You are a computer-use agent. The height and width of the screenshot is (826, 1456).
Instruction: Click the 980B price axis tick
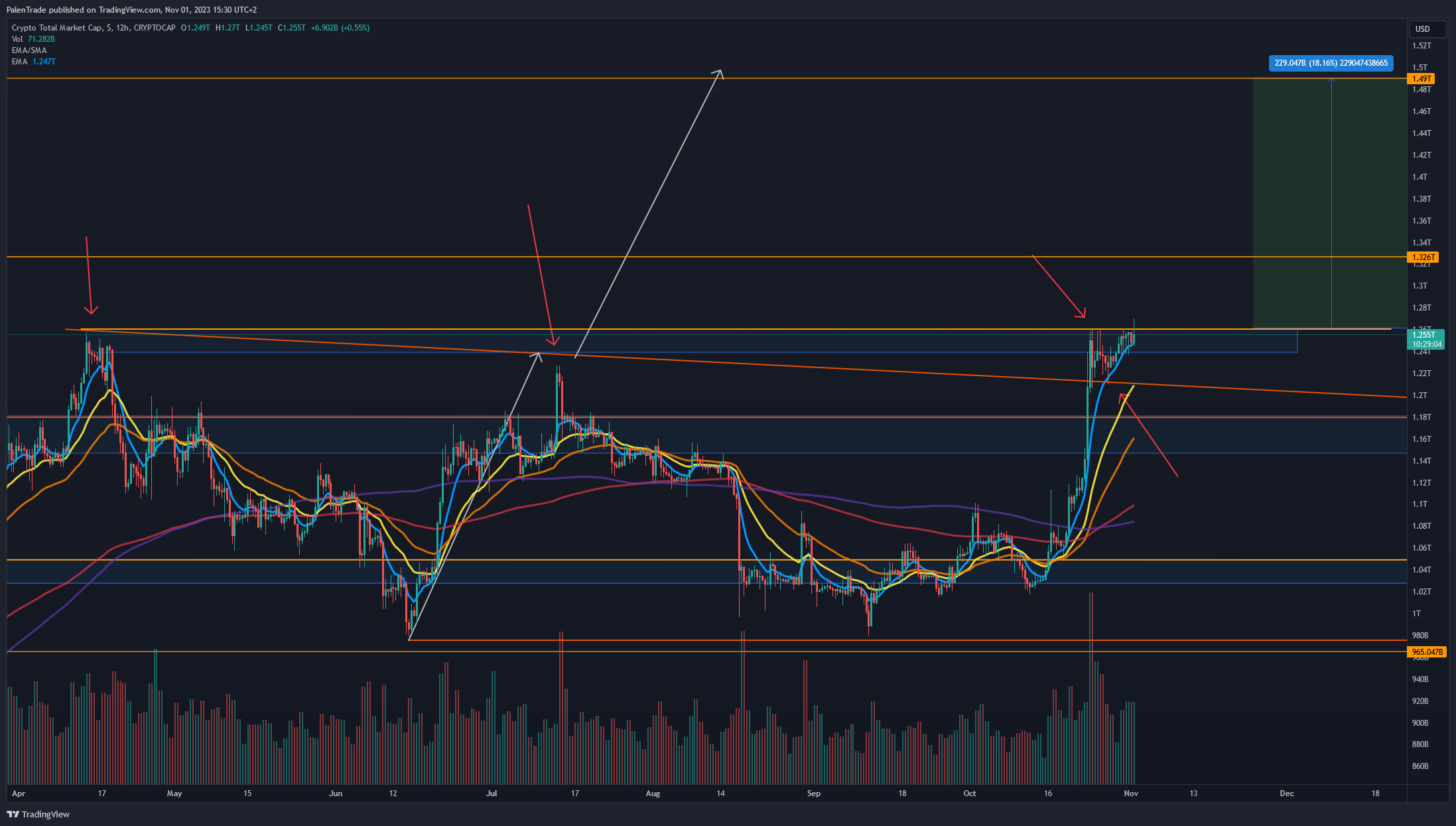click(1420, 636)
